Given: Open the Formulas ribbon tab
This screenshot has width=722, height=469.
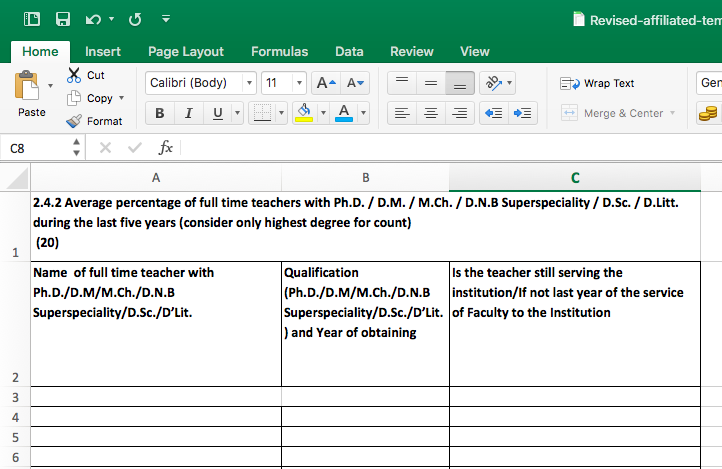Looking at the screenshot, I should click(x=279, y=51).
